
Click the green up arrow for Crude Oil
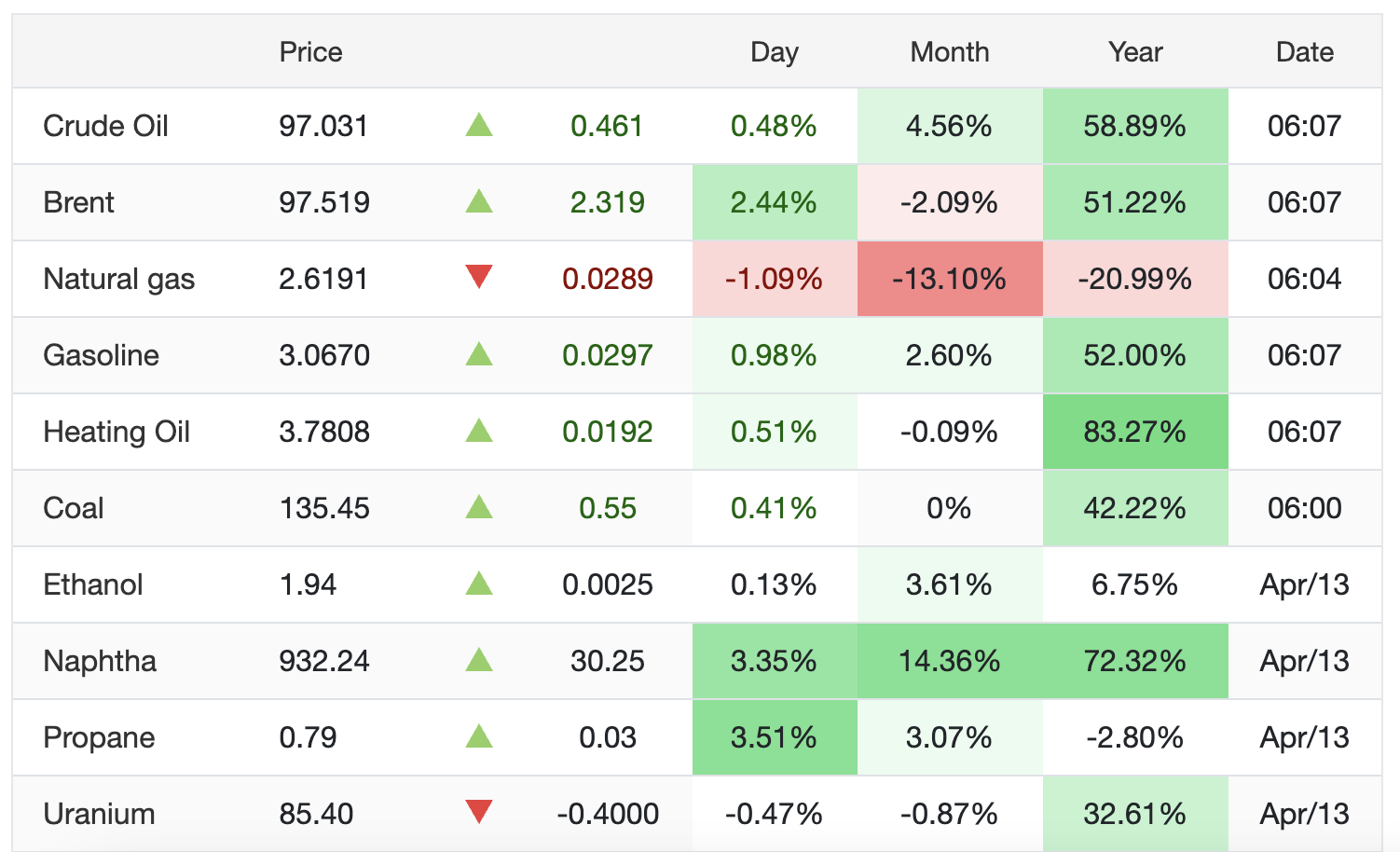[478, 125]
